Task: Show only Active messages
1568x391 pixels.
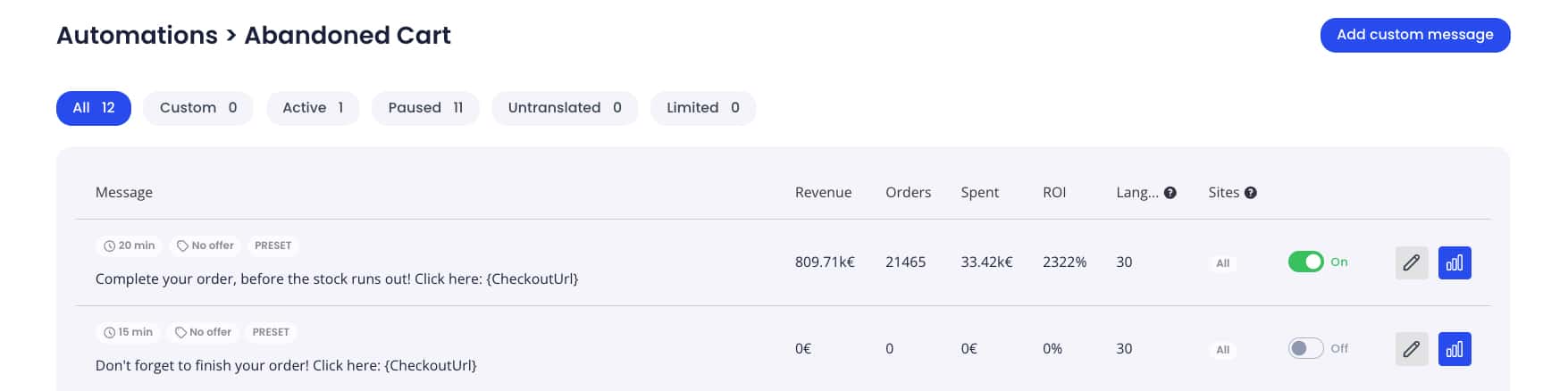Action: [313, 108]
